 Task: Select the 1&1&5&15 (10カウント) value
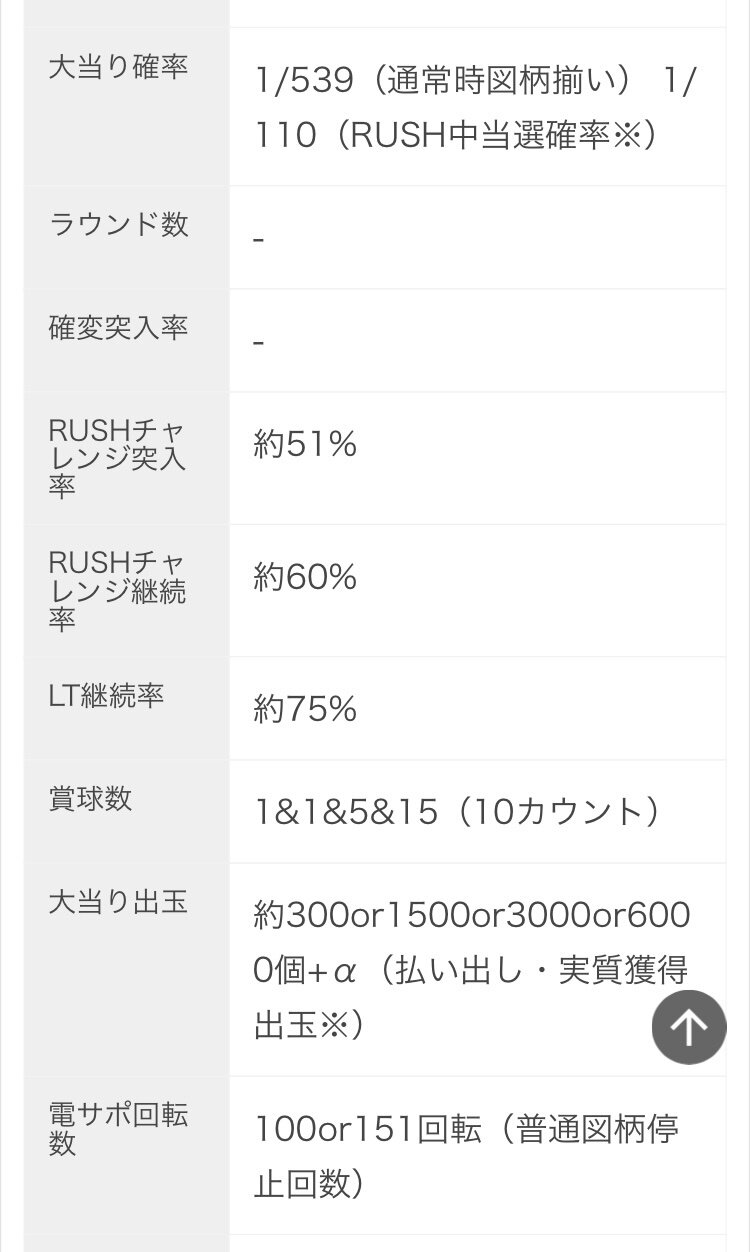(x=456, y=812)
